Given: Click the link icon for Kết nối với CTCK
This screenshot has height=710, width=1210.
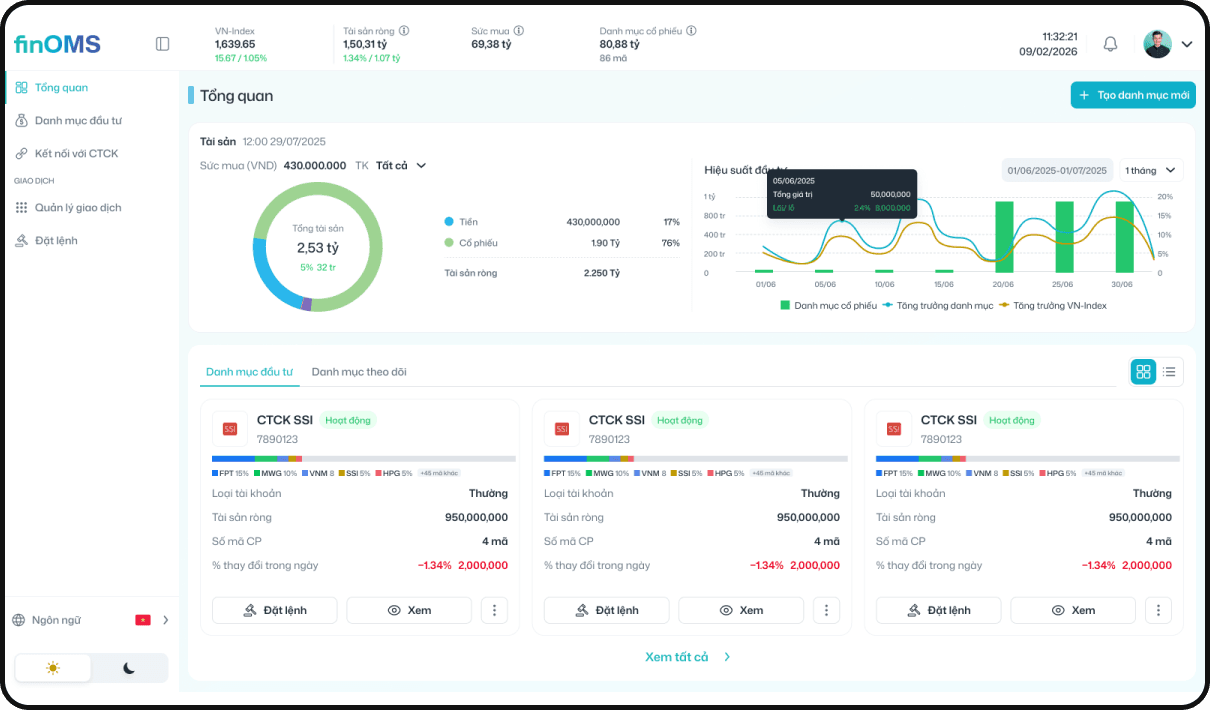Looking at the screenshot, I should 20,153.
